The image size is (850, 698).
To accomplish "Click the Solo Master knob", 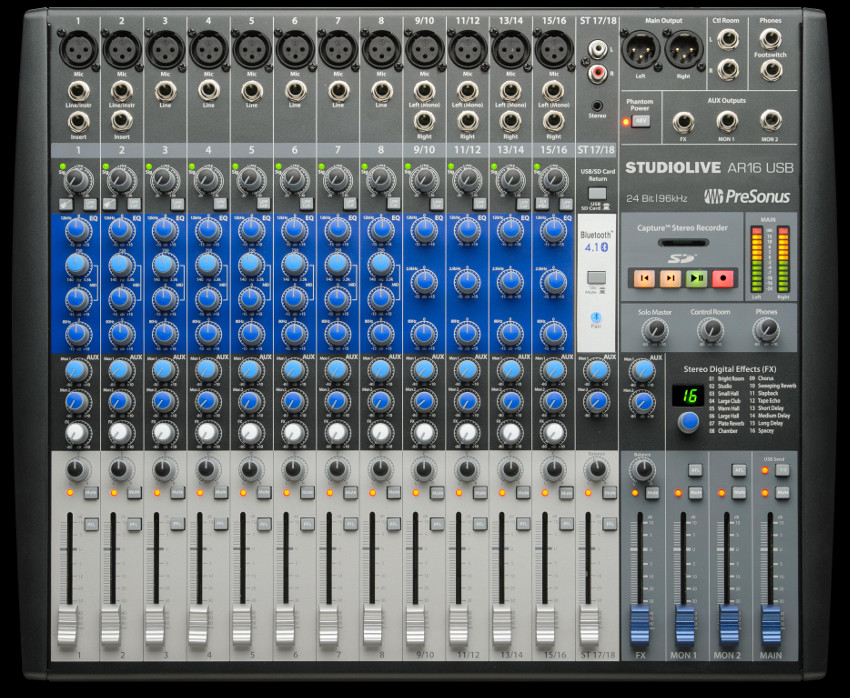I will click(655, 330).
